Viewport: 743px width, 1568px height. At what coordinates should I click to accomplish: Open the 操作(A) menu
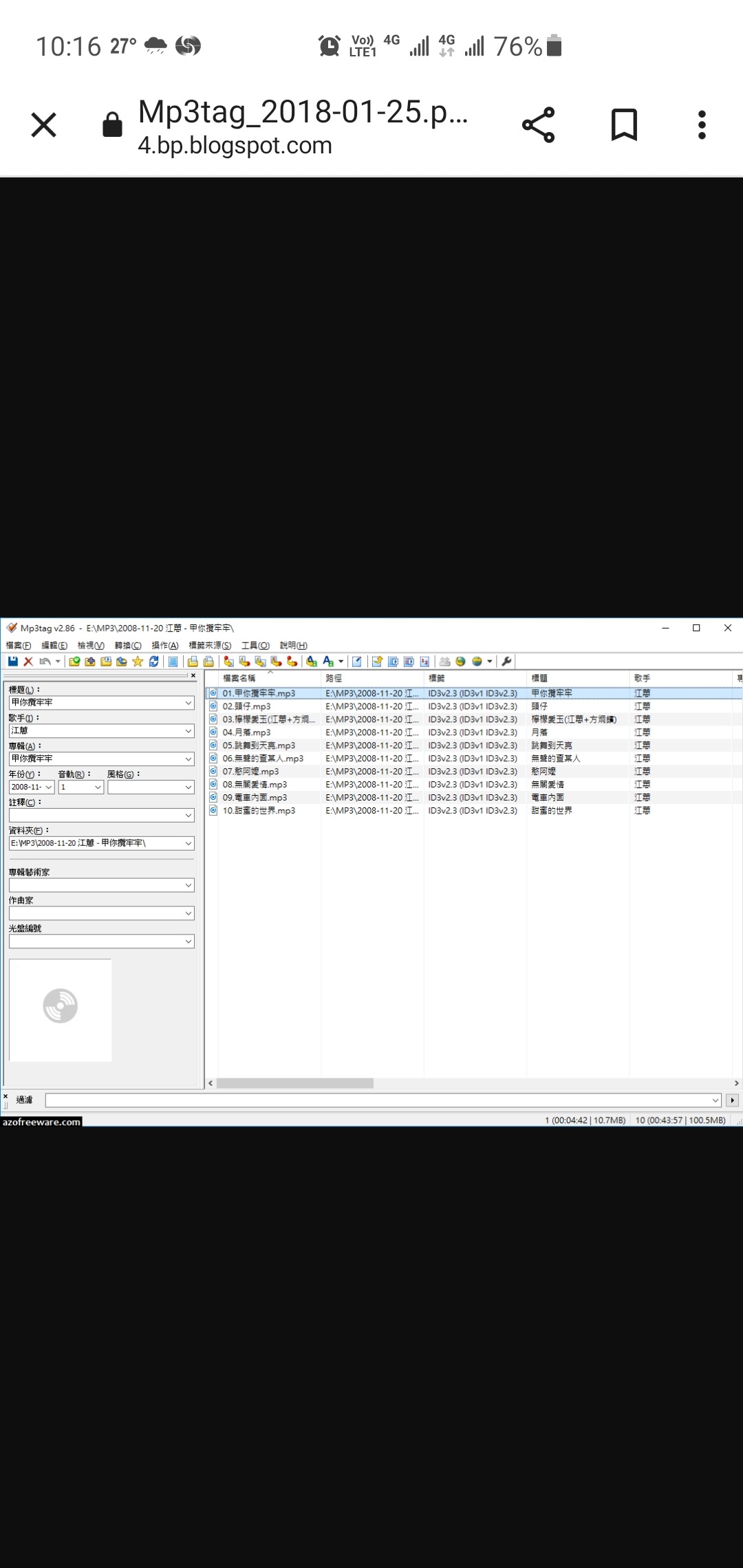[165, 645]
